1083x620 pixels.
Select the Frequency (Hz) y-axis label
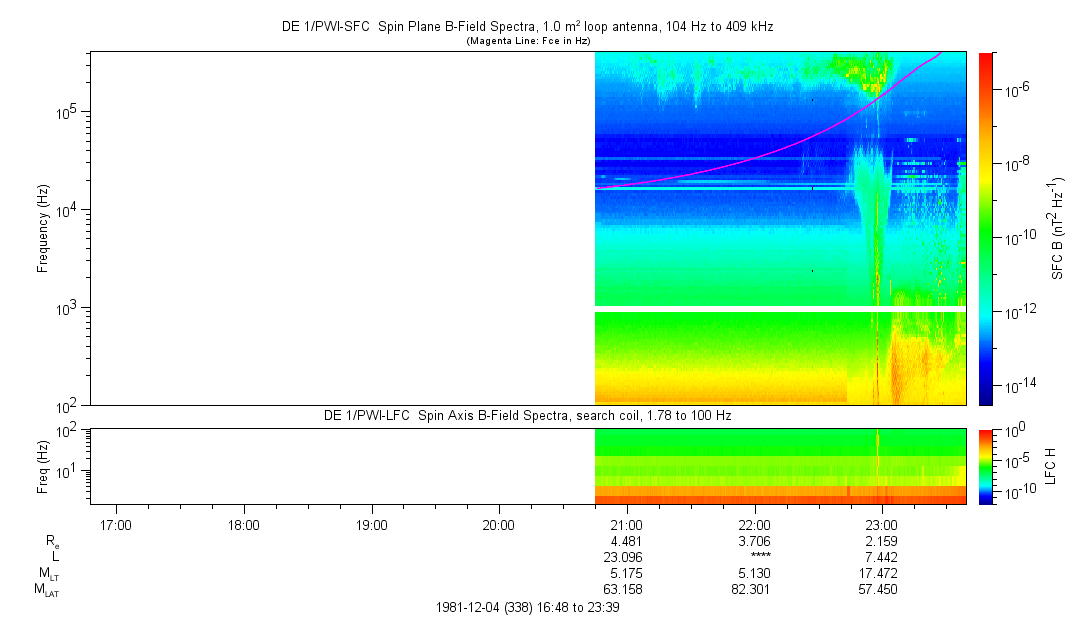pos(43,228)
